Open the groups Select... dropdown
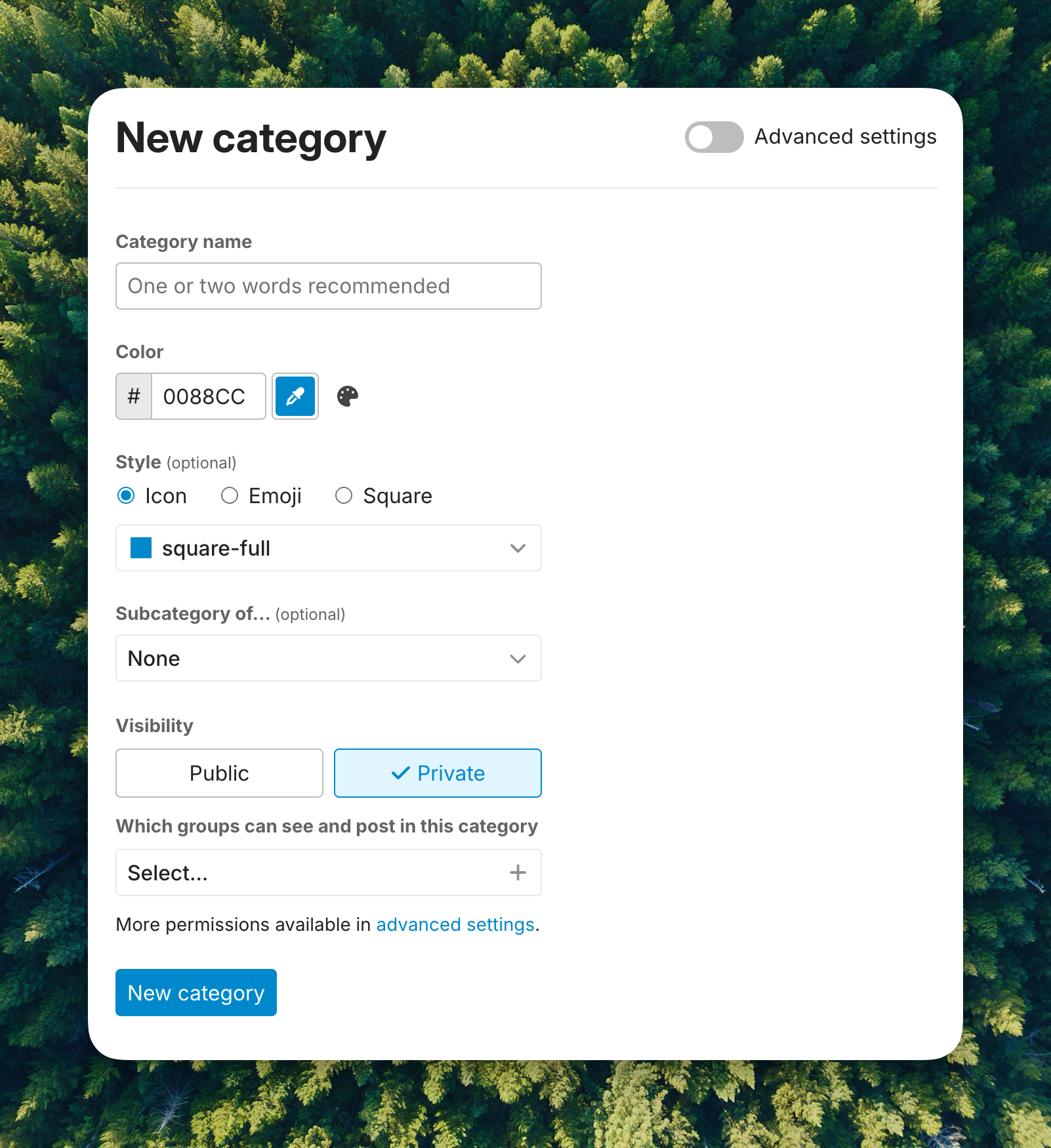The height and width of the screenshot is (1148, 1051). 308,872
